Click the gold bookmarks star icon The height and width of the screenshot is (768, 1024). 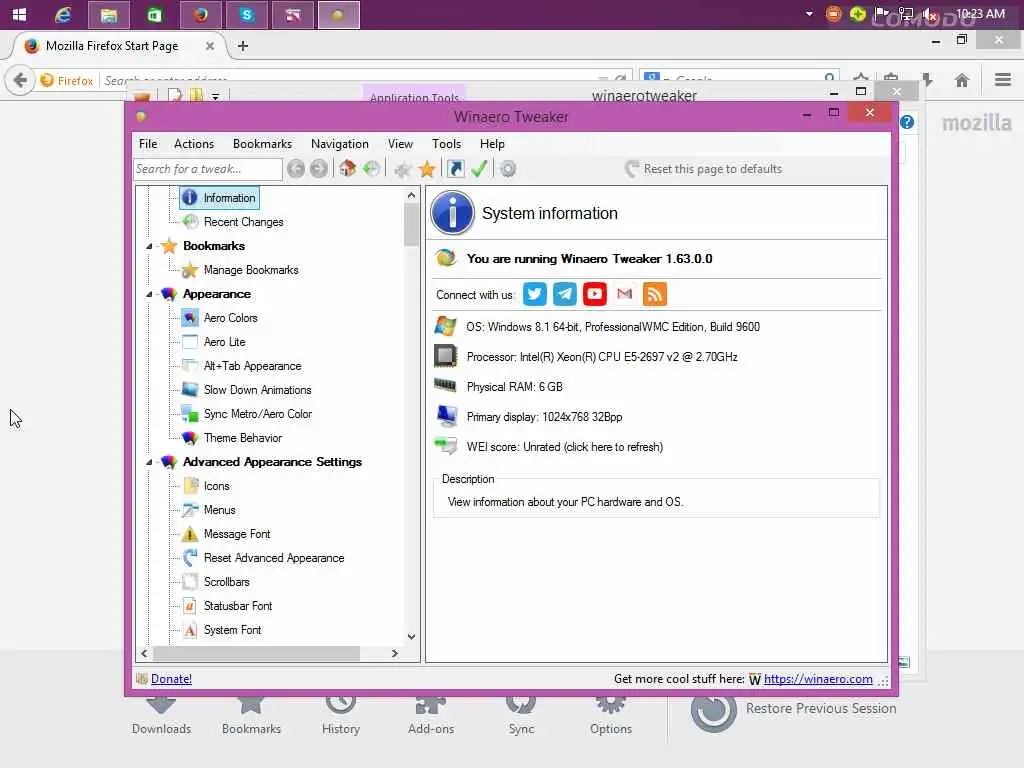coord(427,170)
